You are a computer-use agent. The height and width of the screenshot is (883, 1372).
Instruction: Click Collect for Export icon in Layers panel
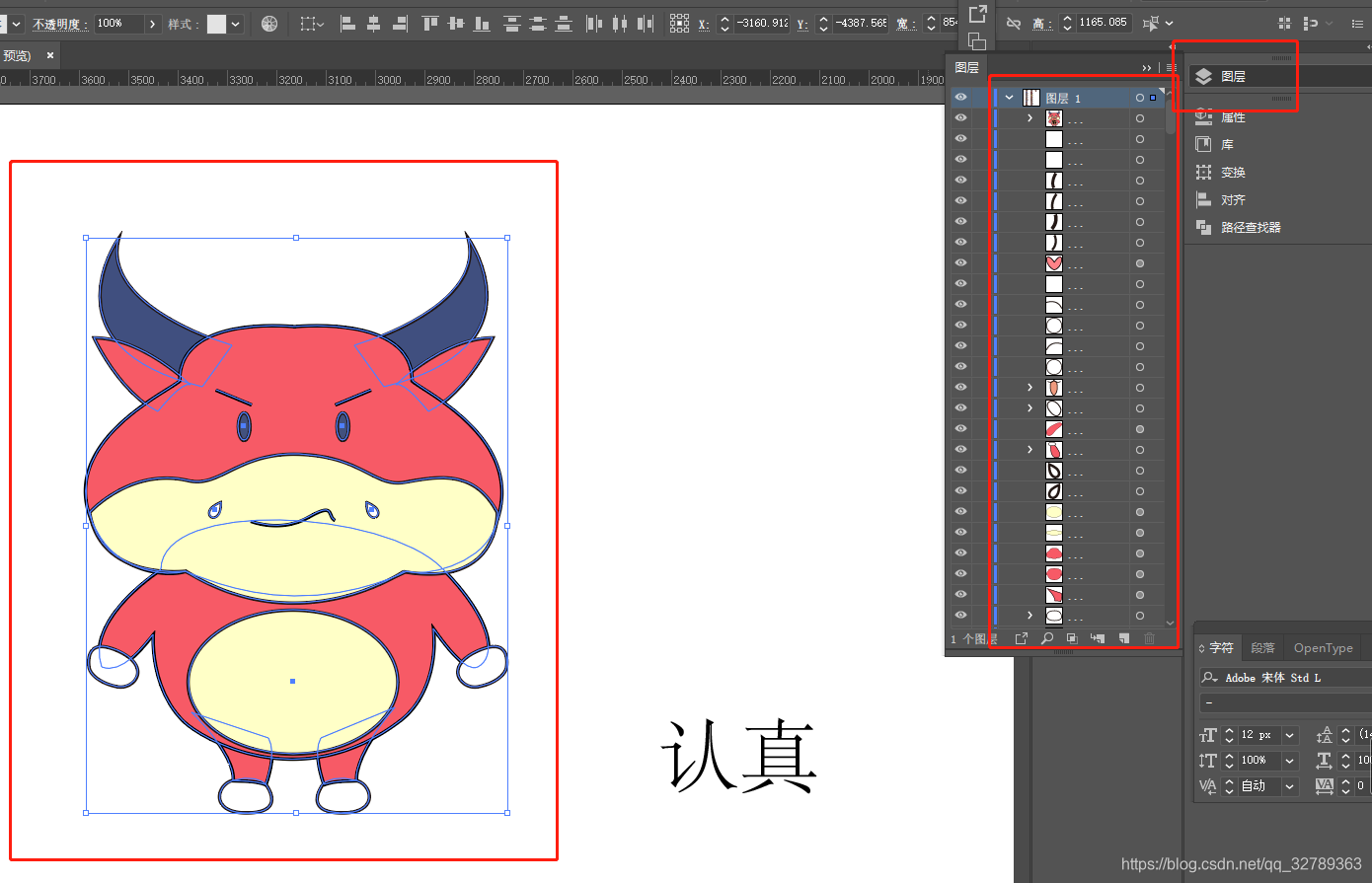[x=1022, y=638]
